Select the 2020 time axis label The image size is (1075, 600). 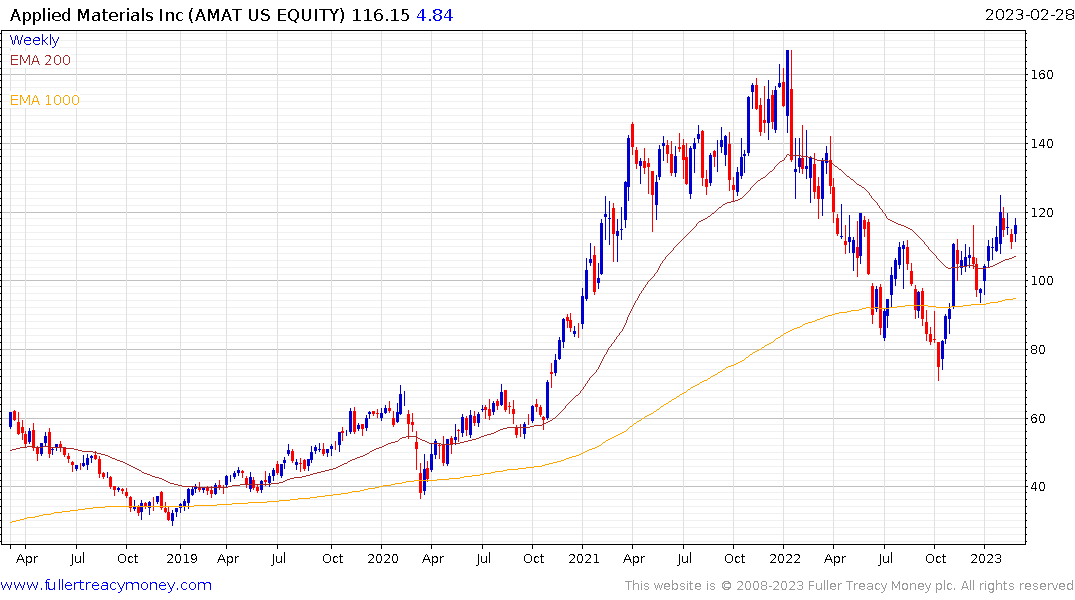coord(383,559)
